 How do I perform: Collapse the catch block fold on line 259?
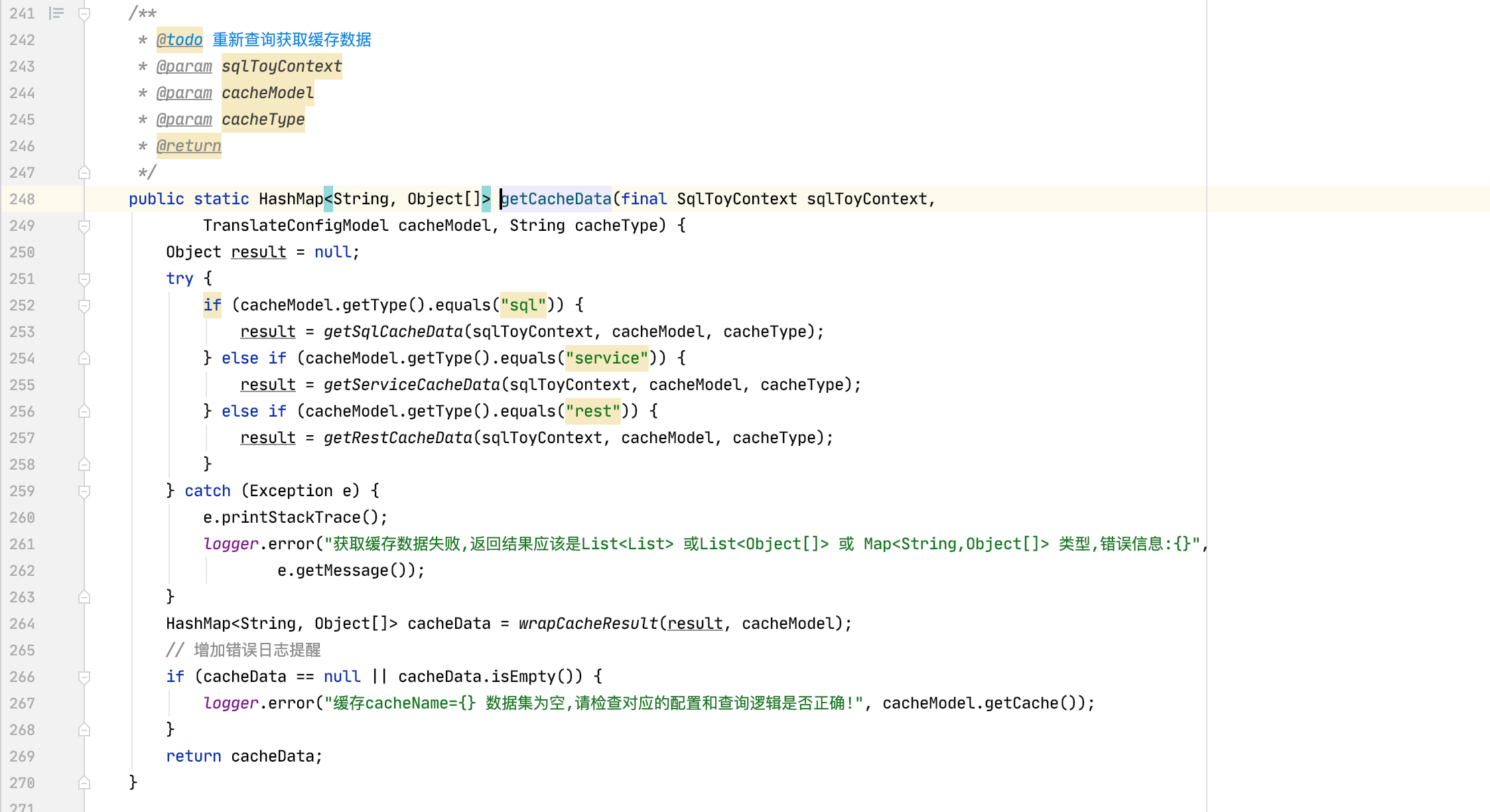point(84,492)
